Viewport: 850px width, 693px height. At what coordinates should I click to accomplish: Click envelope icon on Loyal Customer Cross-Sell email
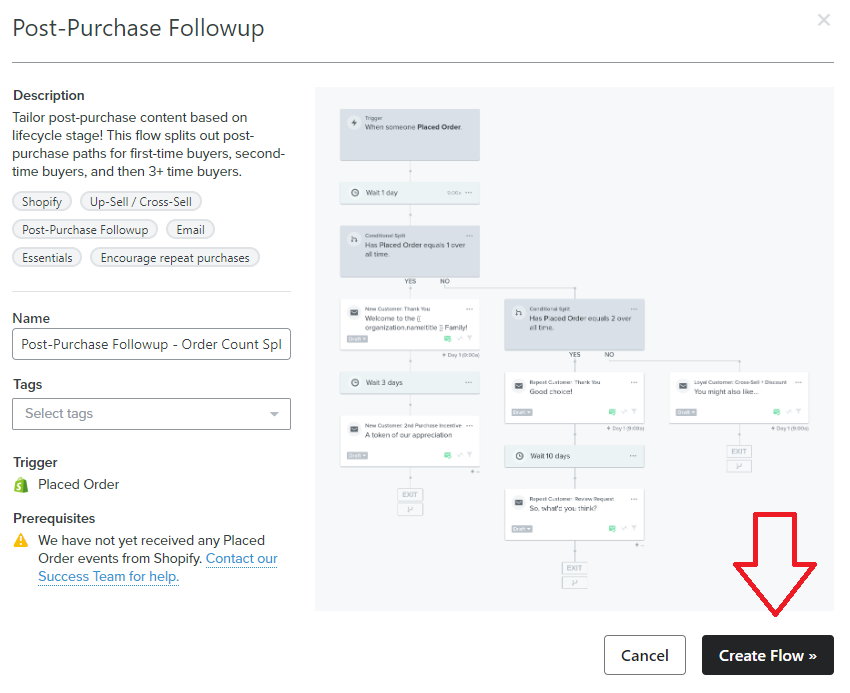pyautogui.click(x=683, y=386)
